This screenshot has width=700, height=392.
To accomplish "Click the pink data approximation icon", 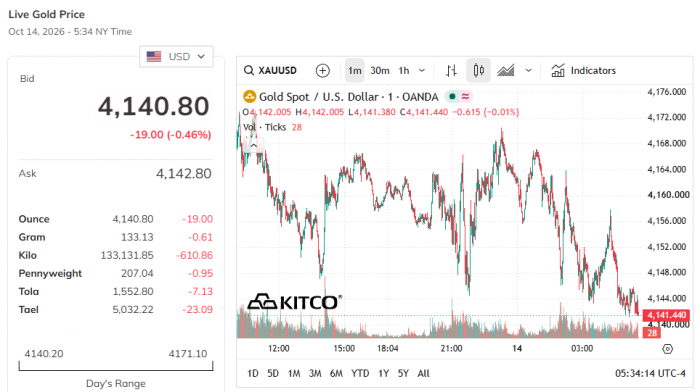I will click(x=465, y=96).
